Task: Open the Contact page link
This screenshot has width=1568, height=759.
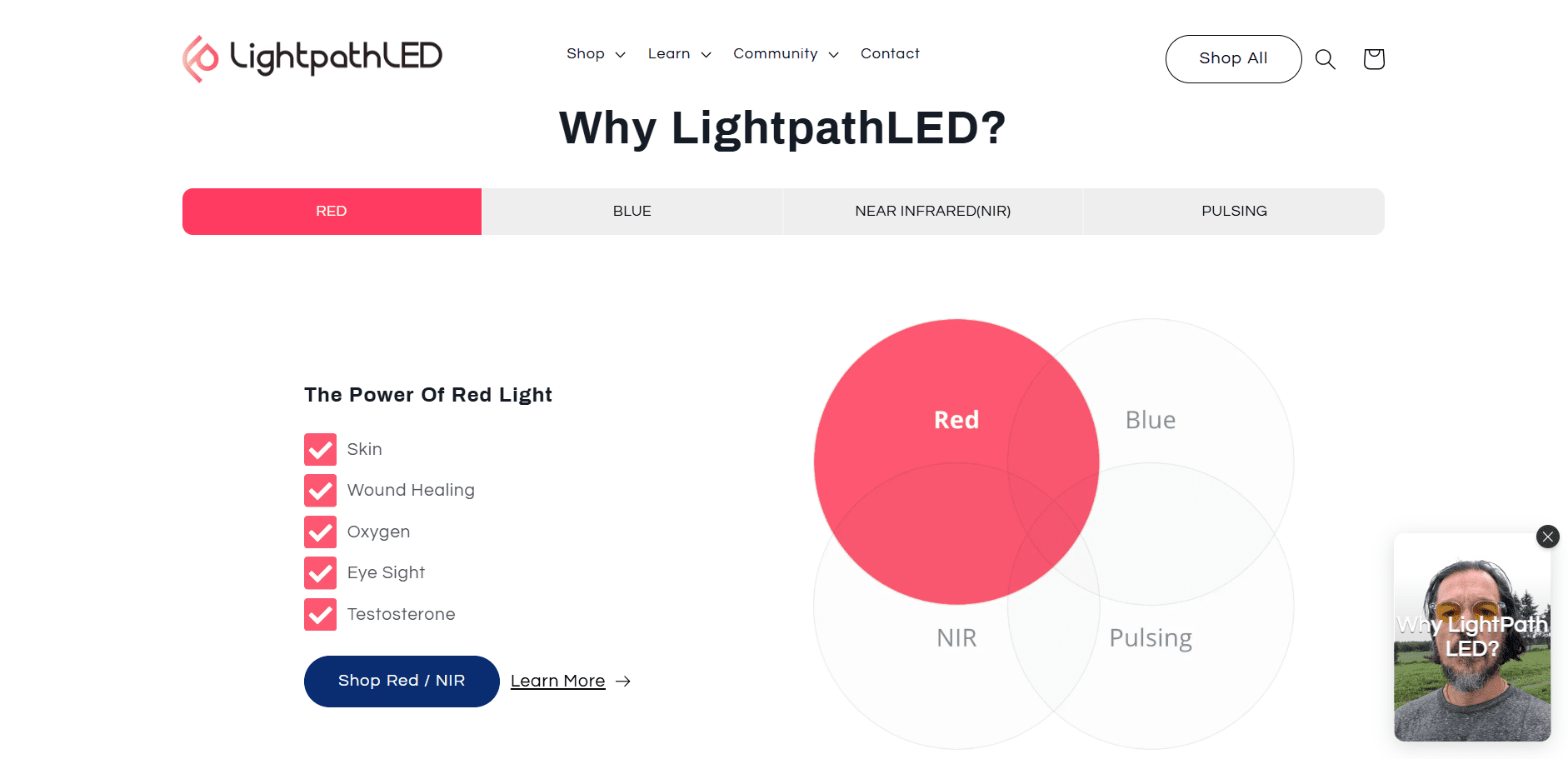Action: pyautogui.click(x=890, y=54)
